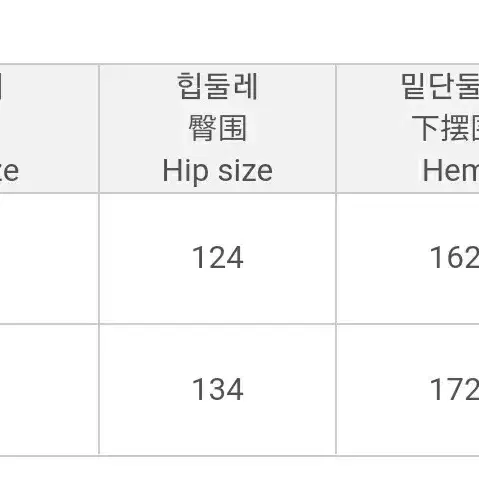The width and height of the screenshot is (479, 479).
Task: Select the Chinese label 臀围
Action: (x=217, y=128)
